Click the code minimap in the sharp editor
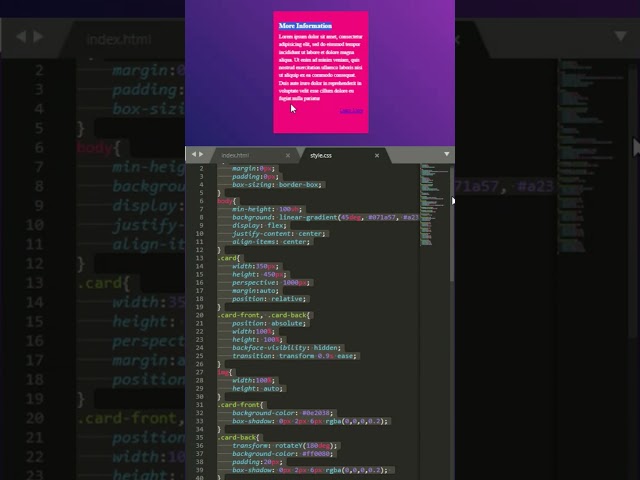This screenshot has height=480, width=640. (433, 205)
